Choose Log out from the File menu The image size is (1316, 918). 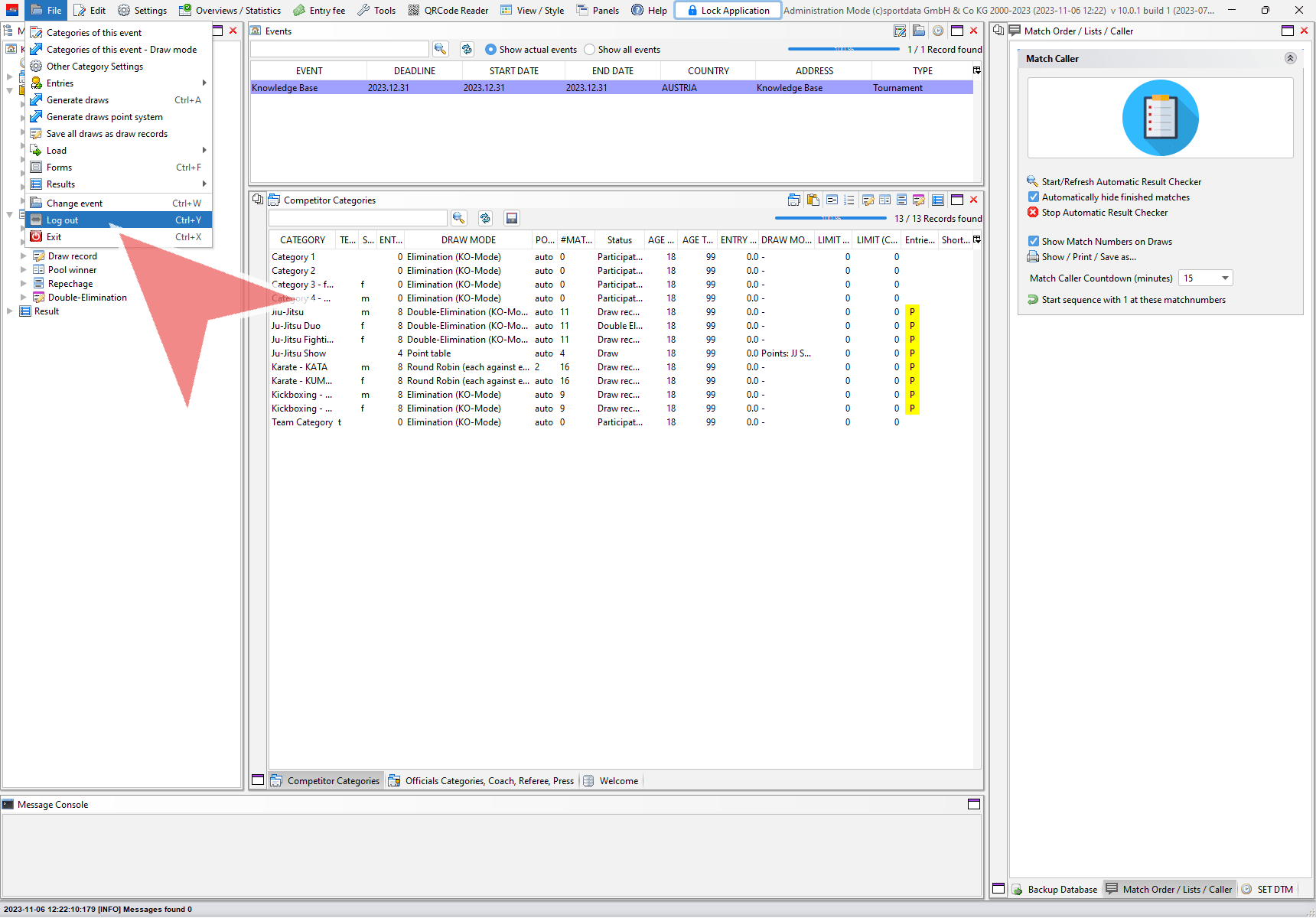[63, 220]
